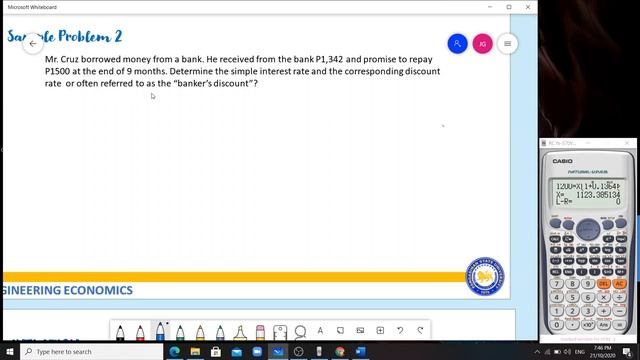Go back with the left arrow button
Viewport: 640px width, 360px height.
coord(33,44)
